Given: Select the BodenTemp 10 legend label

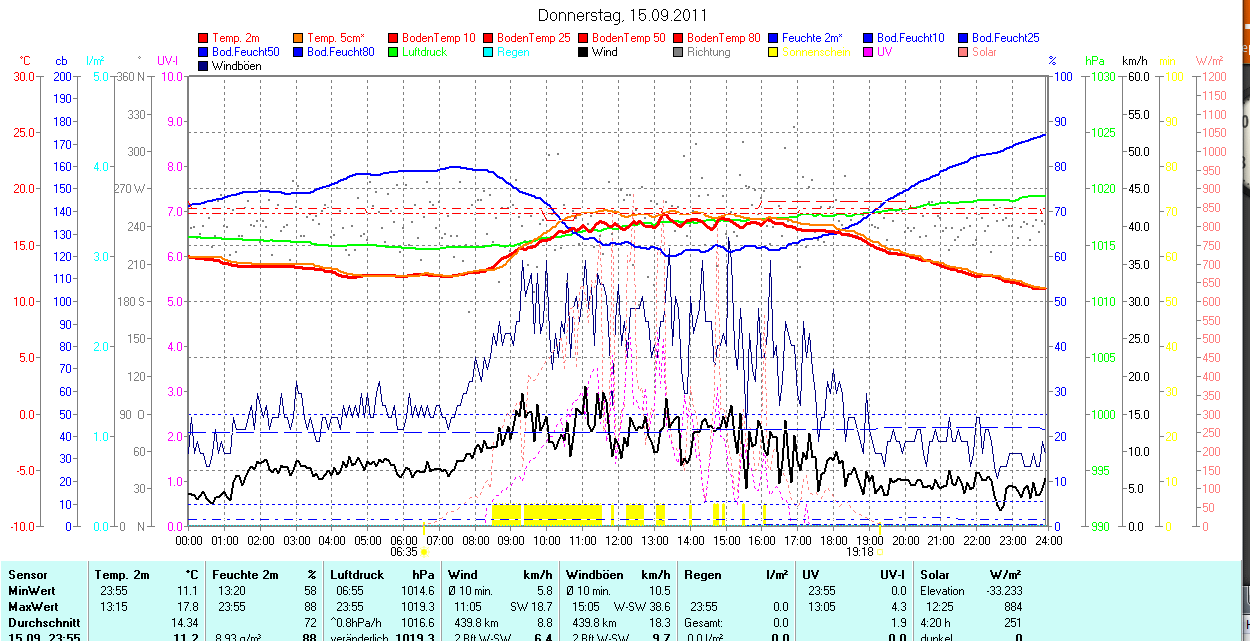Looking at the screenshot, I should coord(438,38).
